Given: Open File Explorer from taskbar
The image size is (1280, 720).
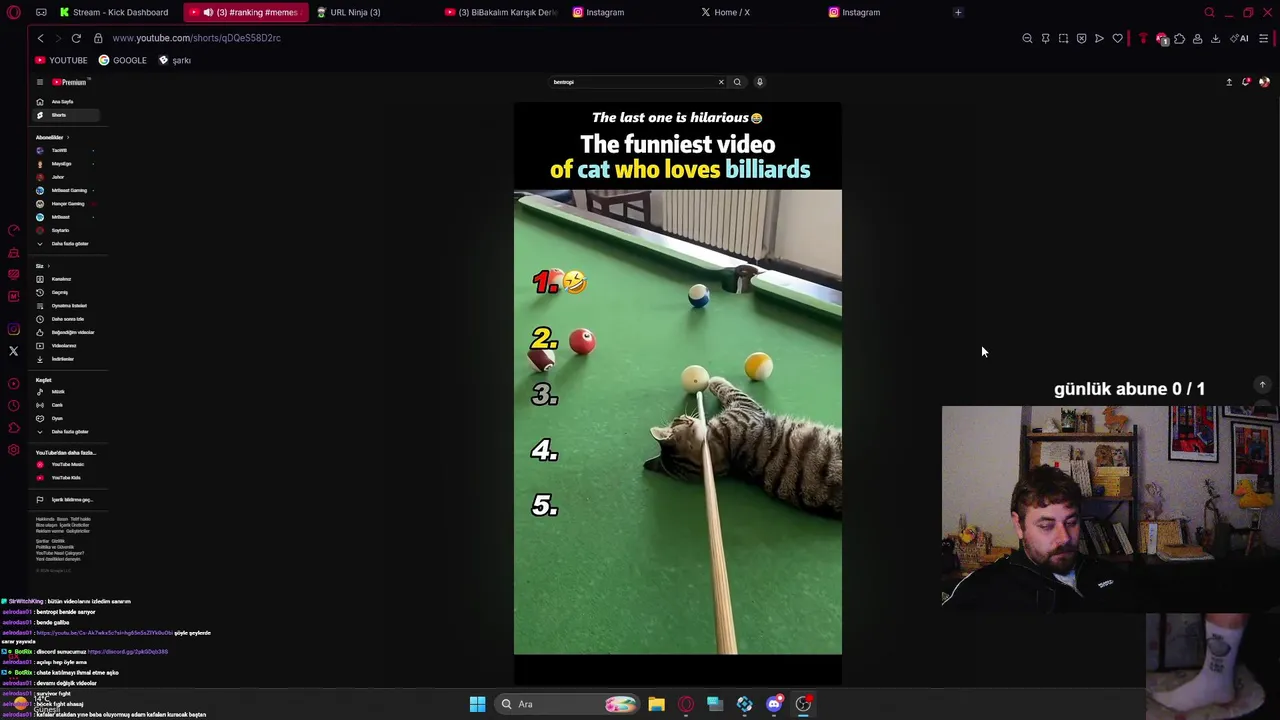Looking at the screenshot, I should pos(656,704).
